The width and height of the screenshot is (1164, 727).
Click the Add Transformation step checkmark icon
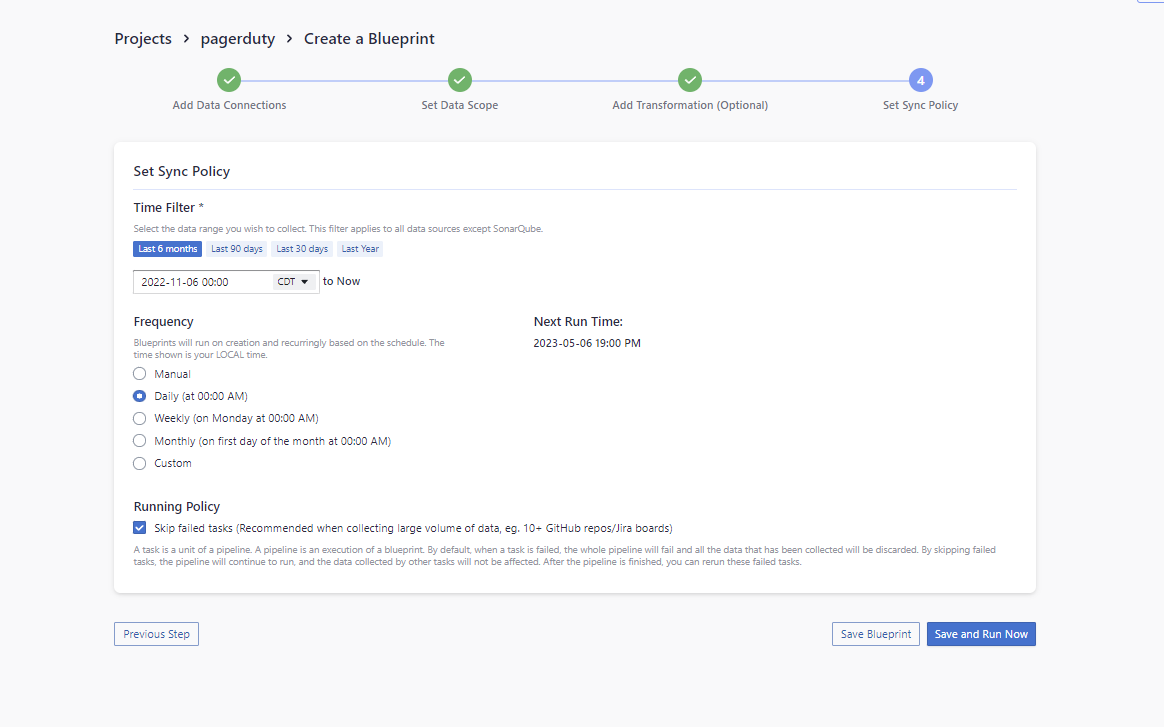[690, 80]
